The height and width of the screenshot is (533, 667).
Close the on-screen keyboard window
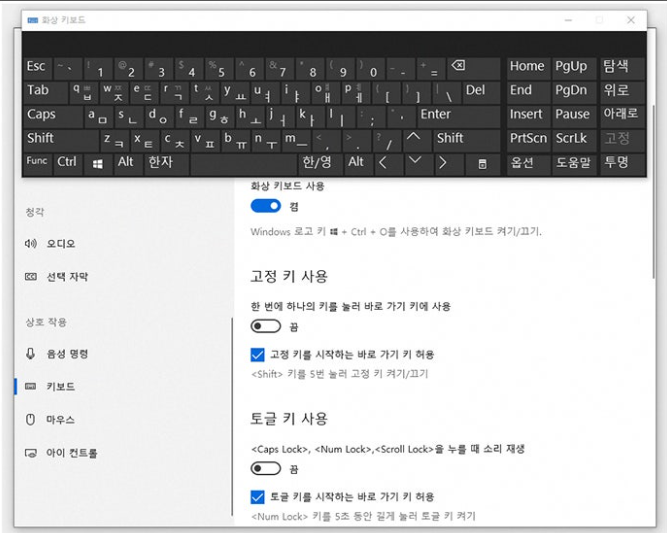(631, 20)
